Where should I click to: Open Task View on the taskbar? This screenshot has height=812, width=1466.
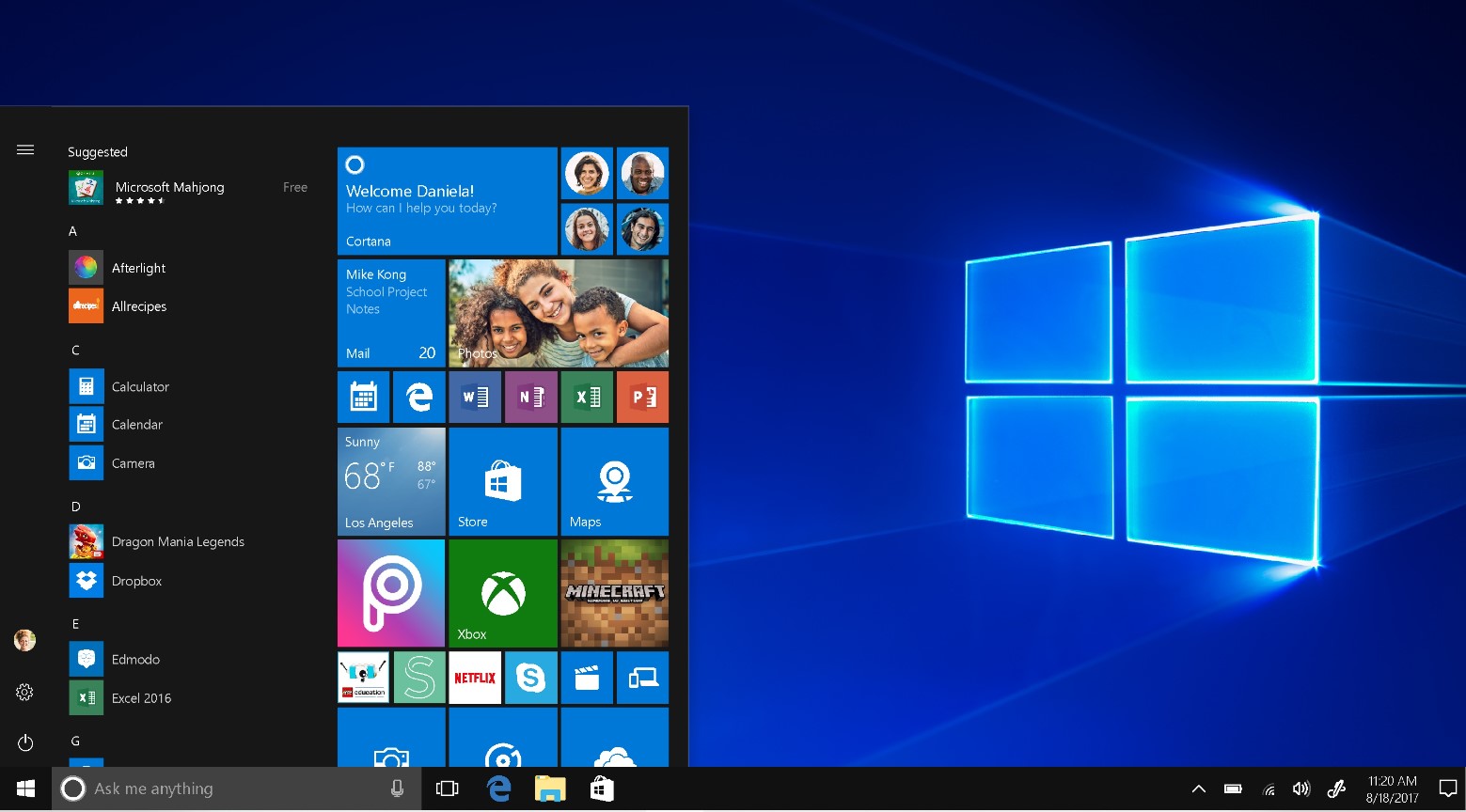click(448, 789)
